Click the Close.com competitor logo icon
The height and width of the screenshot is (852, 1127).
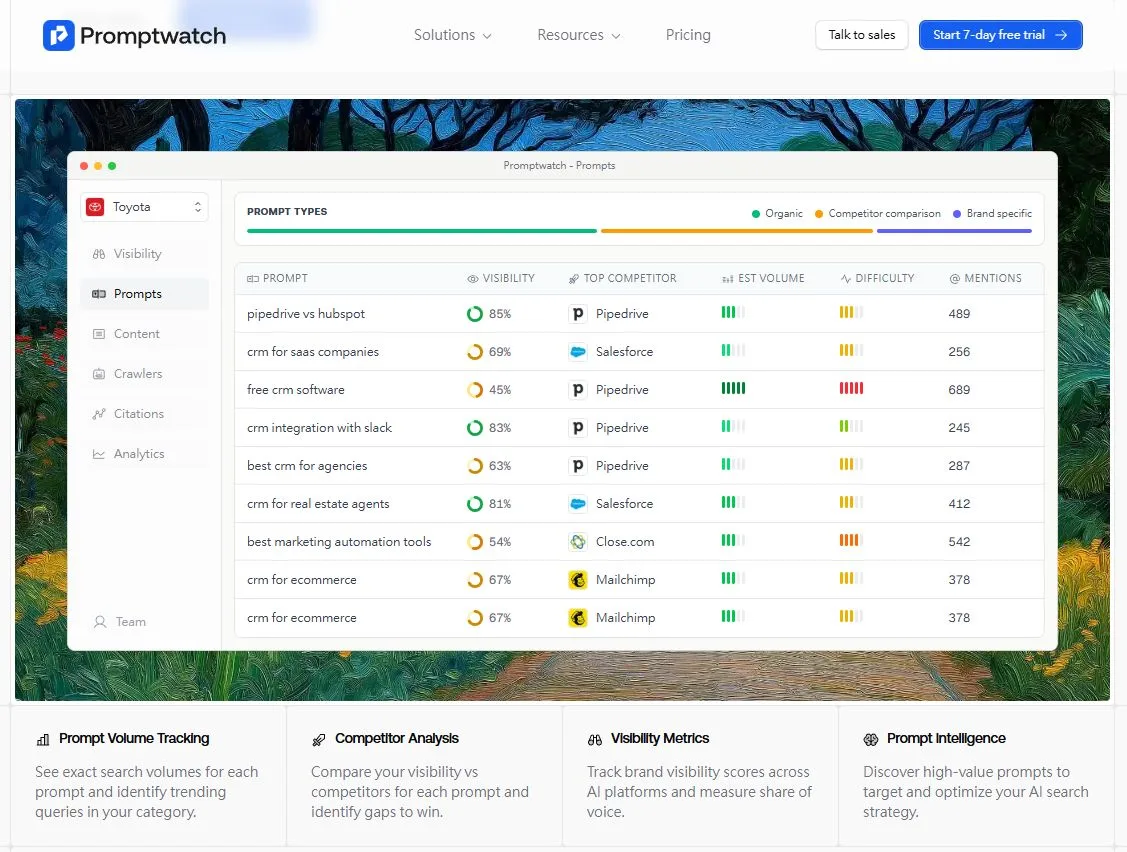[x=577, y=542]
